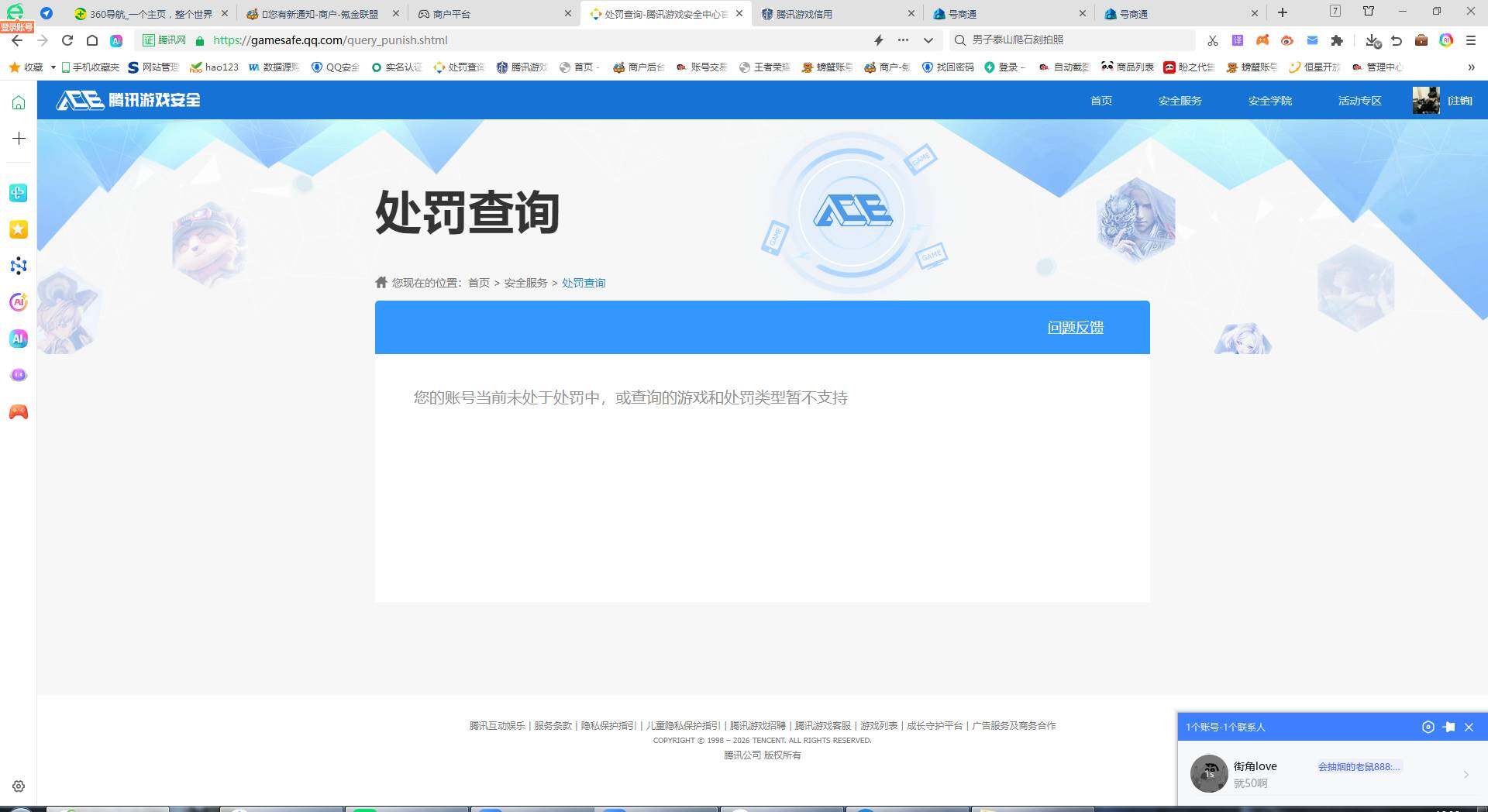The width and height of the screenshot is (1488, 812).
Task: Click the lightning accelerator icon near address bar
Action: pyautogui.click(x=878, y=40)
